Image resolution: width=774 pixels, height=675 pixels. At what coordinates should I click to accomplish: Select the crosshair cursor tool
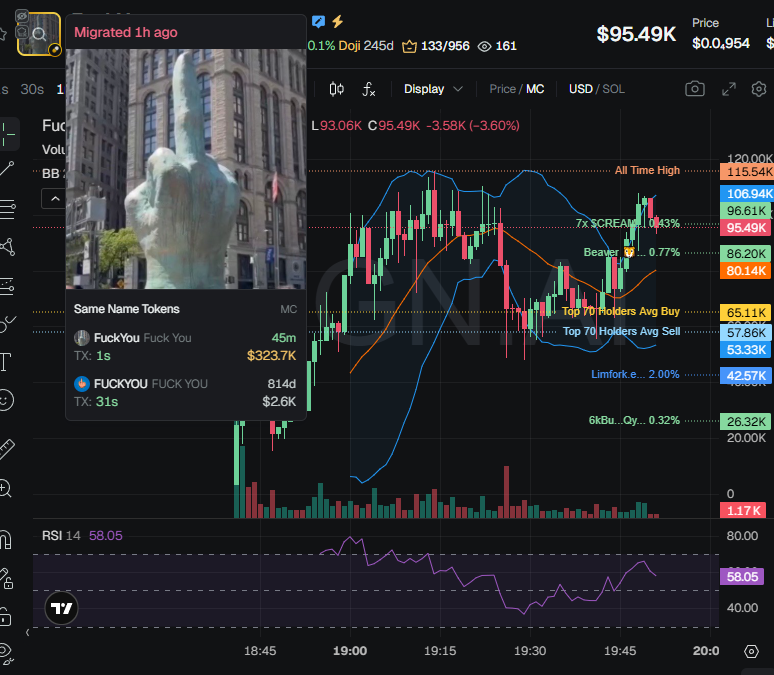click(x=8, y=134)
